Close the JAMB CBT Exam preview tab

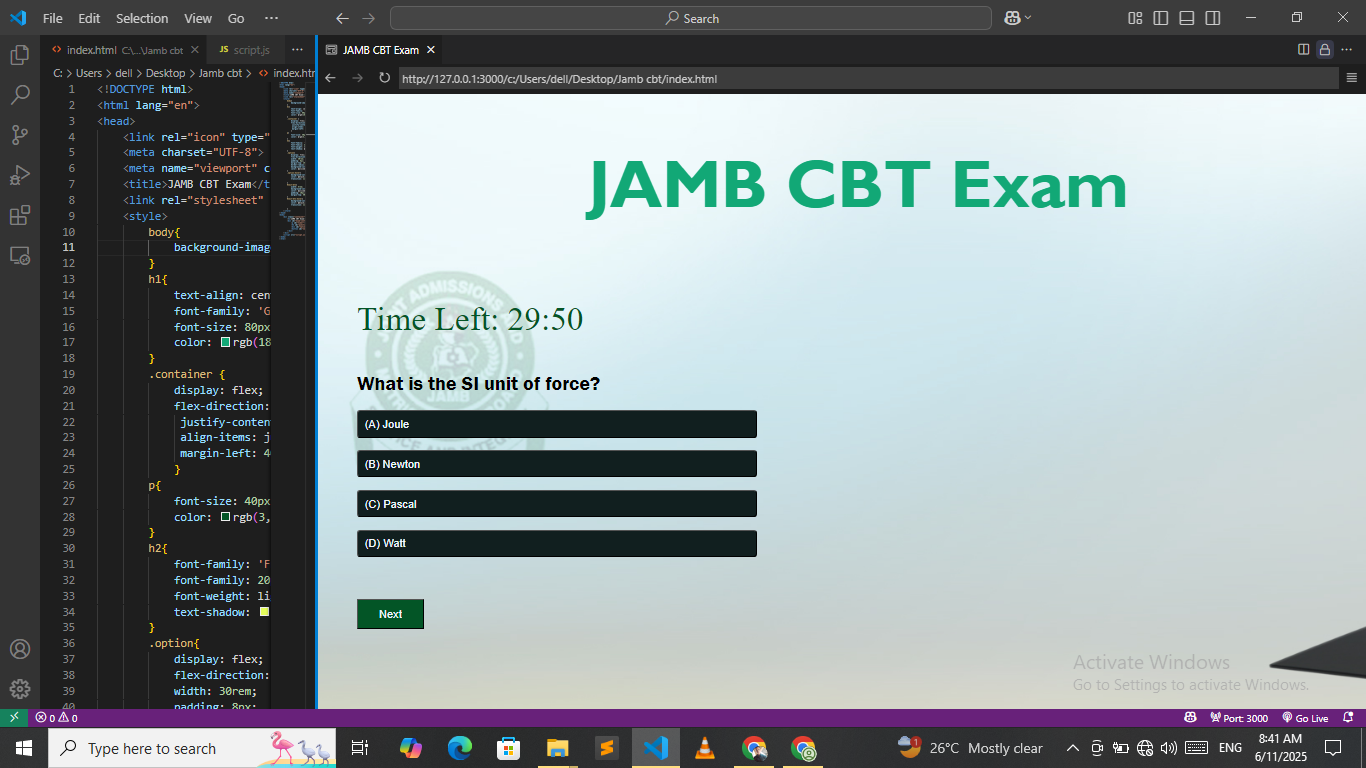point(431,49)
